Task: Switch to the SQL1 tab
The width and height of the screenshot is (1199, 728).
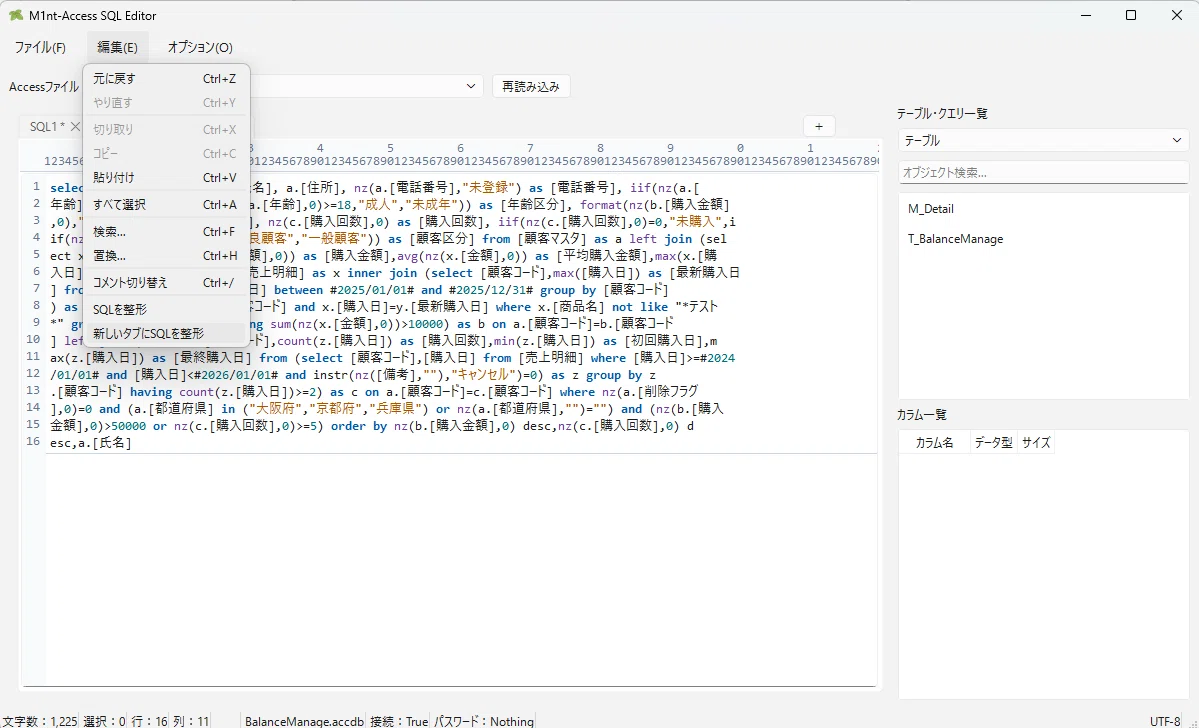Action: [47, 127]
